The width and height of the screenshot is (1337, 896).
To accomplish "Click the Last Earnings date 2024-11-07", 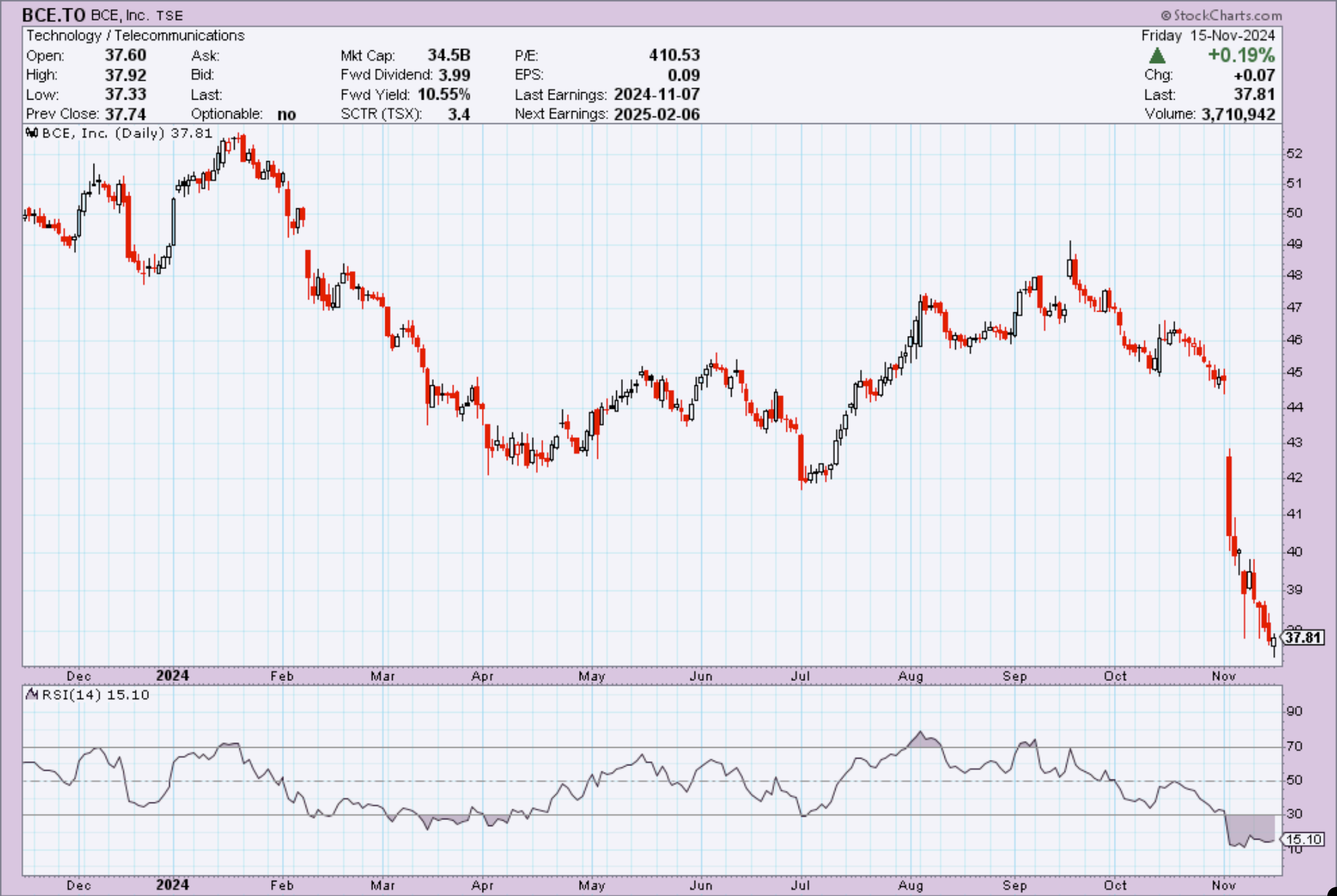I will coord(657,94).
